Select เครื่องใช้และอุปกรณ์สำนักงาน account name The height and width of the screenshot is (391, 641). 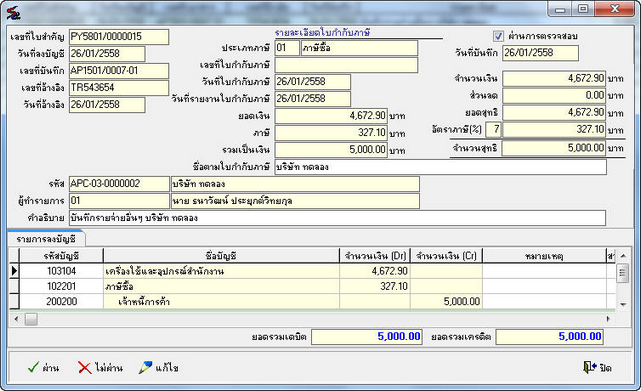[221, 271]
